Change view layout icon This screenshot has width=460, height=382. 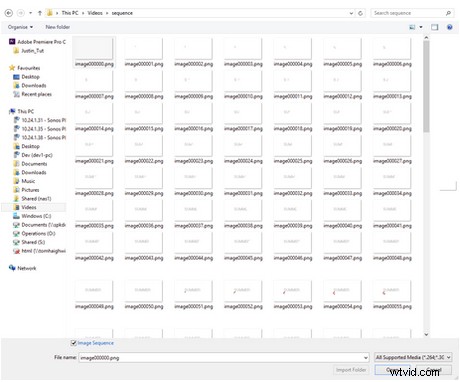(412, 27)
